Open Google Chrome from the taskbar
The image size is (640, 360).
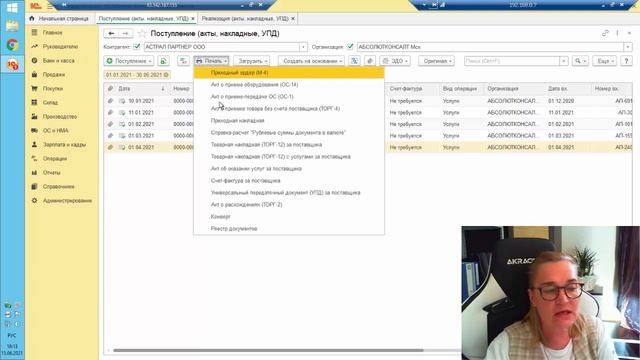pos(12,45)
